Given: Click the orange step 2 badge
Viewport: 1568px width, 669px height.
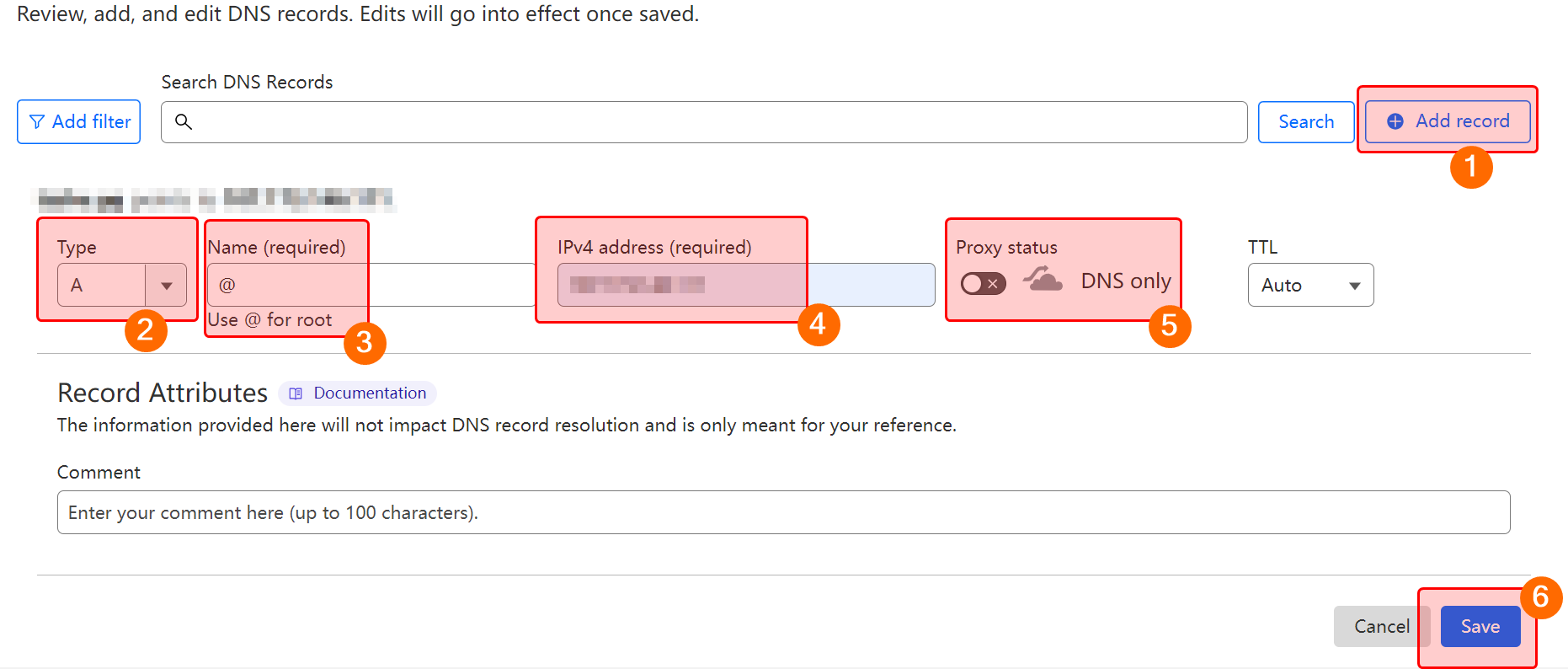Looking at the screenshot, I should coord(146,330).
